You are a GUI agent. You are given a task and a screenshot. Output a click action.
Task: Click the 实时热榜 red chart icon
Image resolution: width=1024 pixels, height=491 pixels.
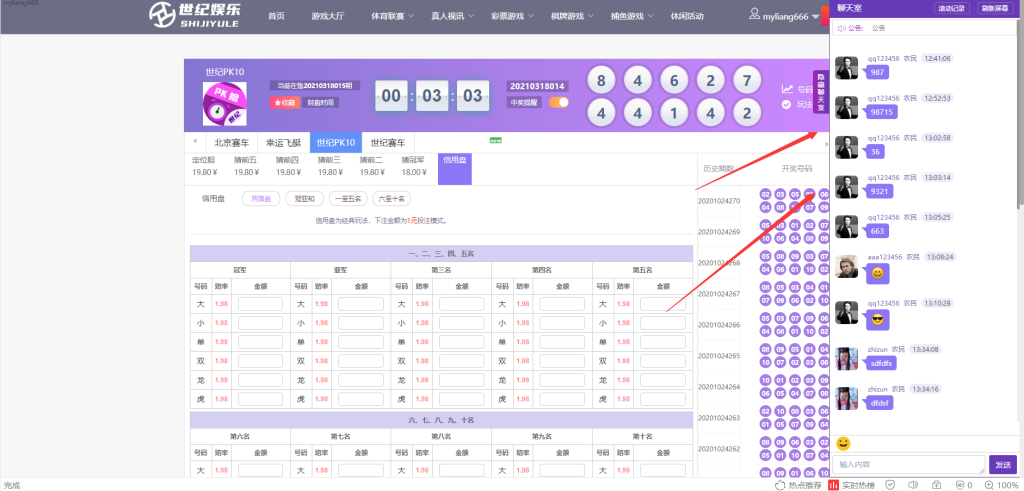click(833, 484)
